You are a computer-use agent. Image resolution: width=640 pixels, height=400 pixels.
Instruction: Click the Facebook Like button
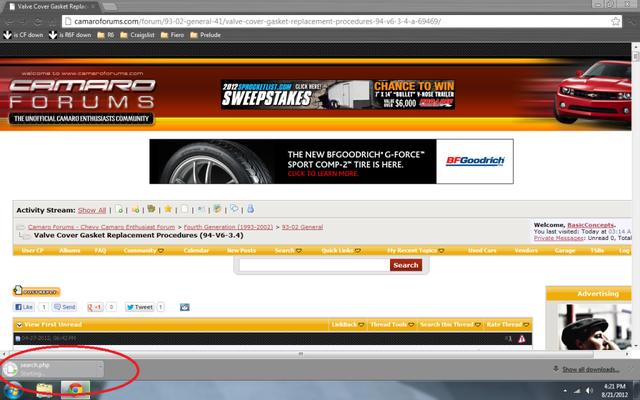24,307
